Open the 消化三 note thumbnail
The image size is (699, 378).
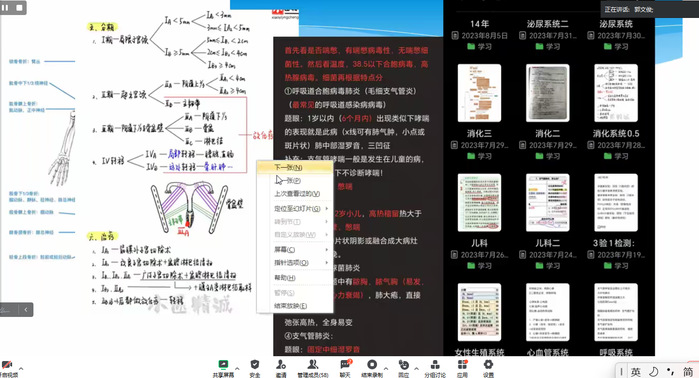point(479,93)
